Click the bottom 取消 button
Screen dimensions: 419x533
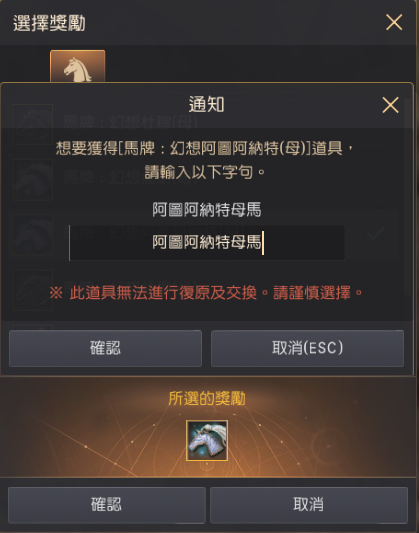[309, 504]
